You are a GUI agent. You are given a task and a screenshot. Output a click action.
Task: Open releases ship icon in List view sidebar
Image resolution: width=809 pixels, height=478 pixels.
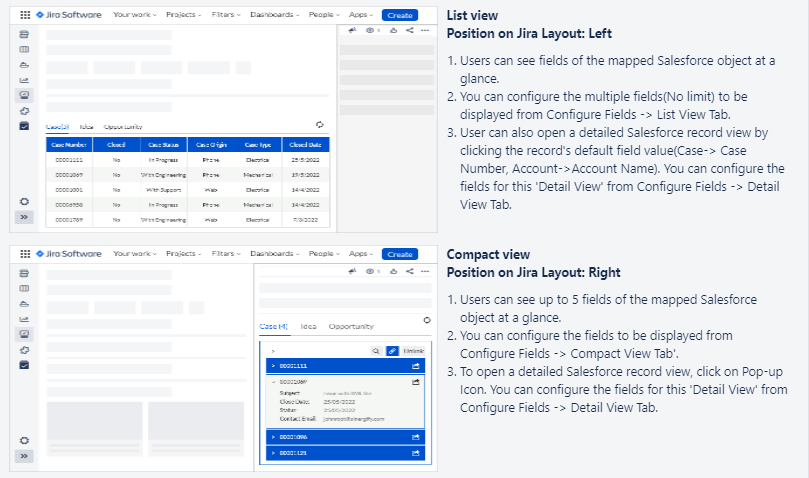click(x=24, y=65)
